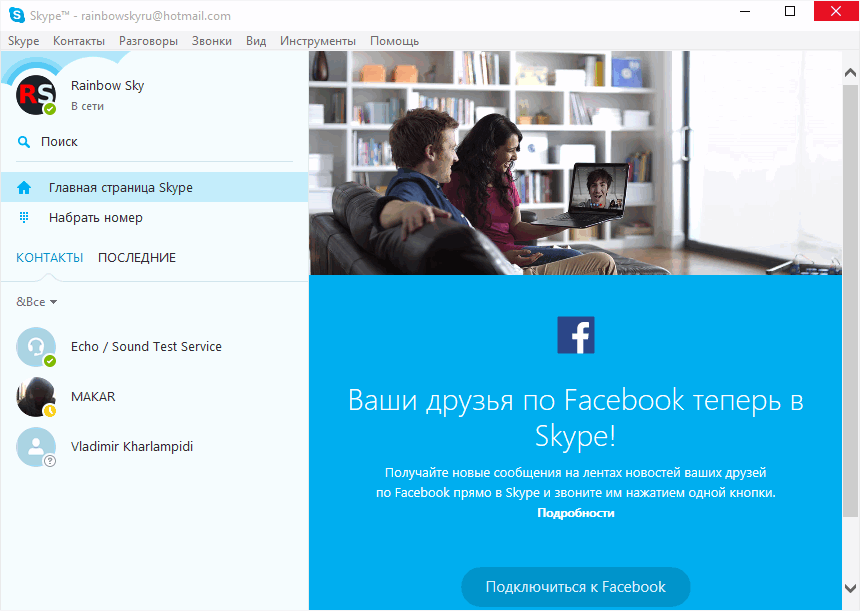The image size is (860, 611).
Task: Click the Facebook logo icon
Action: 576,335
